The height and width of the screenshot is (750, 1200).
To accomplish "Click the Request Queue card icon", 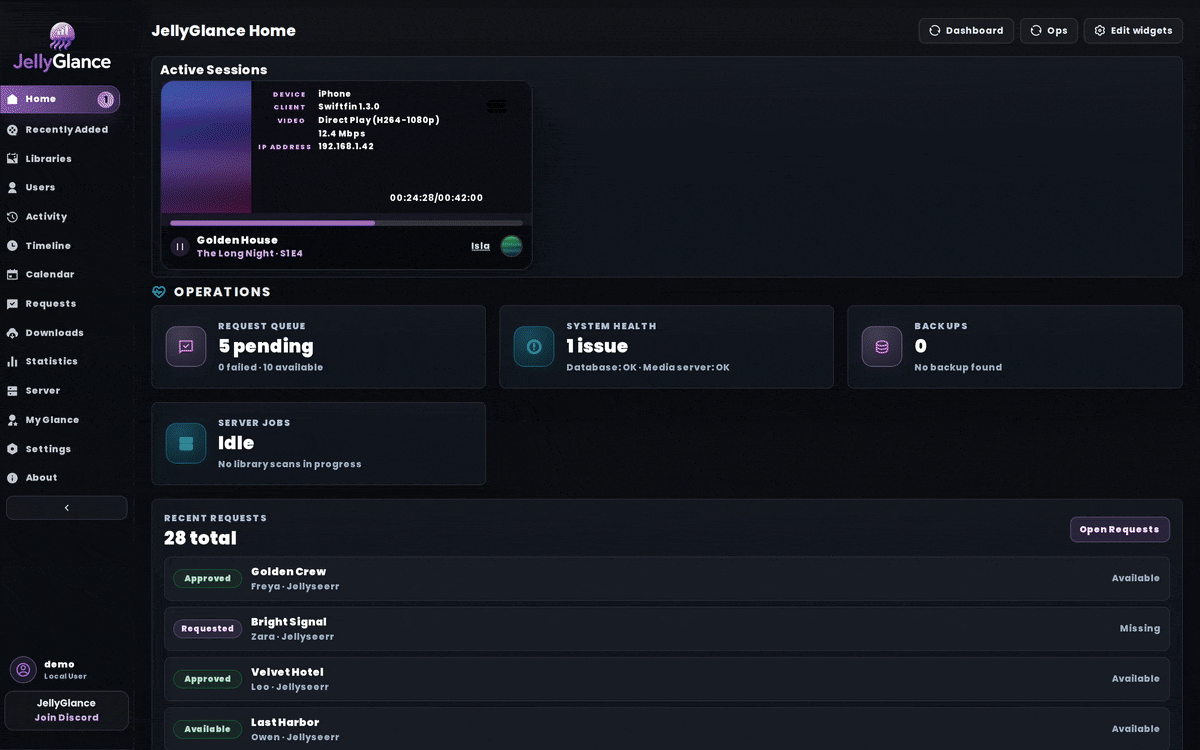I will point(186,347).
